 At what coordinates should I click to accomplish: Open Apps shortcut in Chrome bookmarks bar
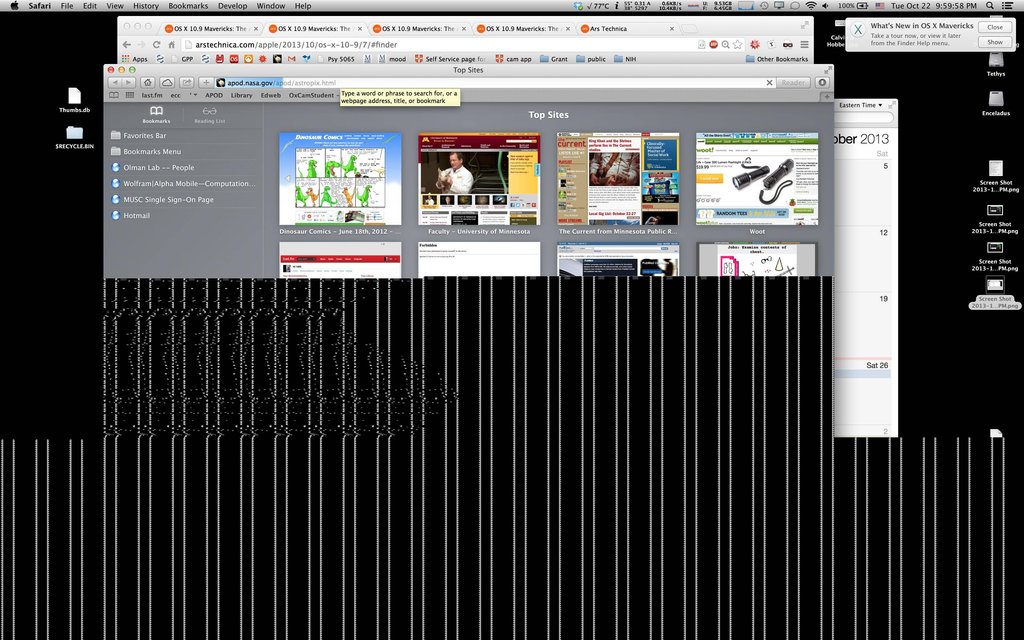click(135, 59)
